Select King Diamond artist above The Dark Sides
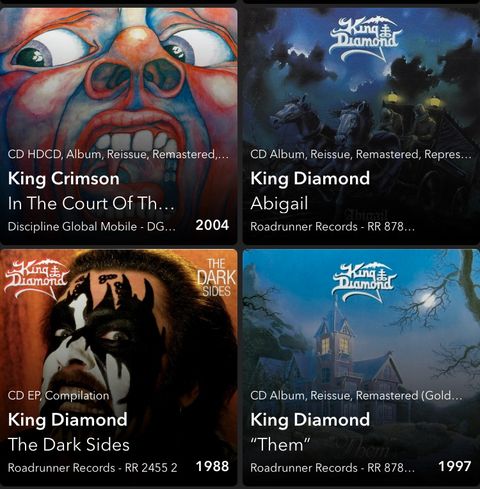This screenshot has height=489, width=480. 68,420
